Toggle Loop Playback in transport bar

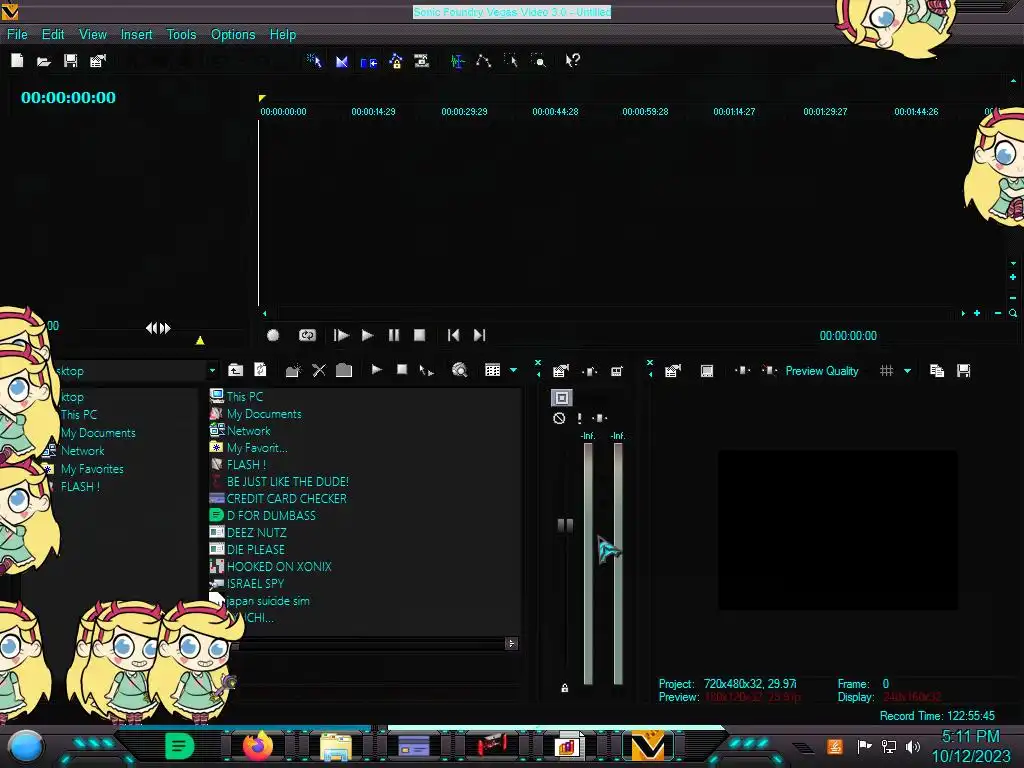point(307,335)
